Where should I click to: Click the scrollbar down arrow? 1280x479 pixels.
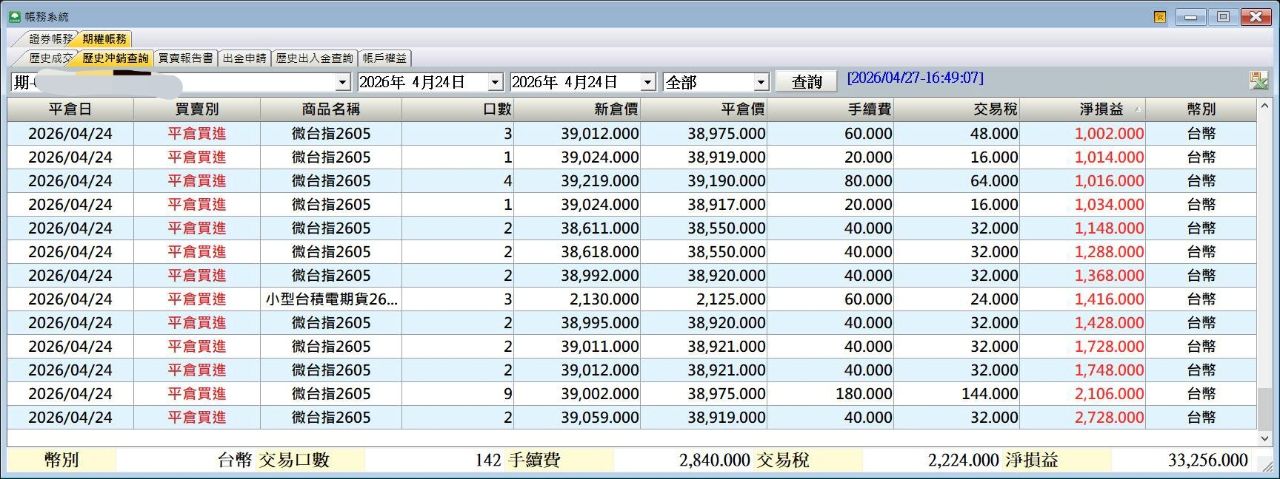[x=1265, y=437]
